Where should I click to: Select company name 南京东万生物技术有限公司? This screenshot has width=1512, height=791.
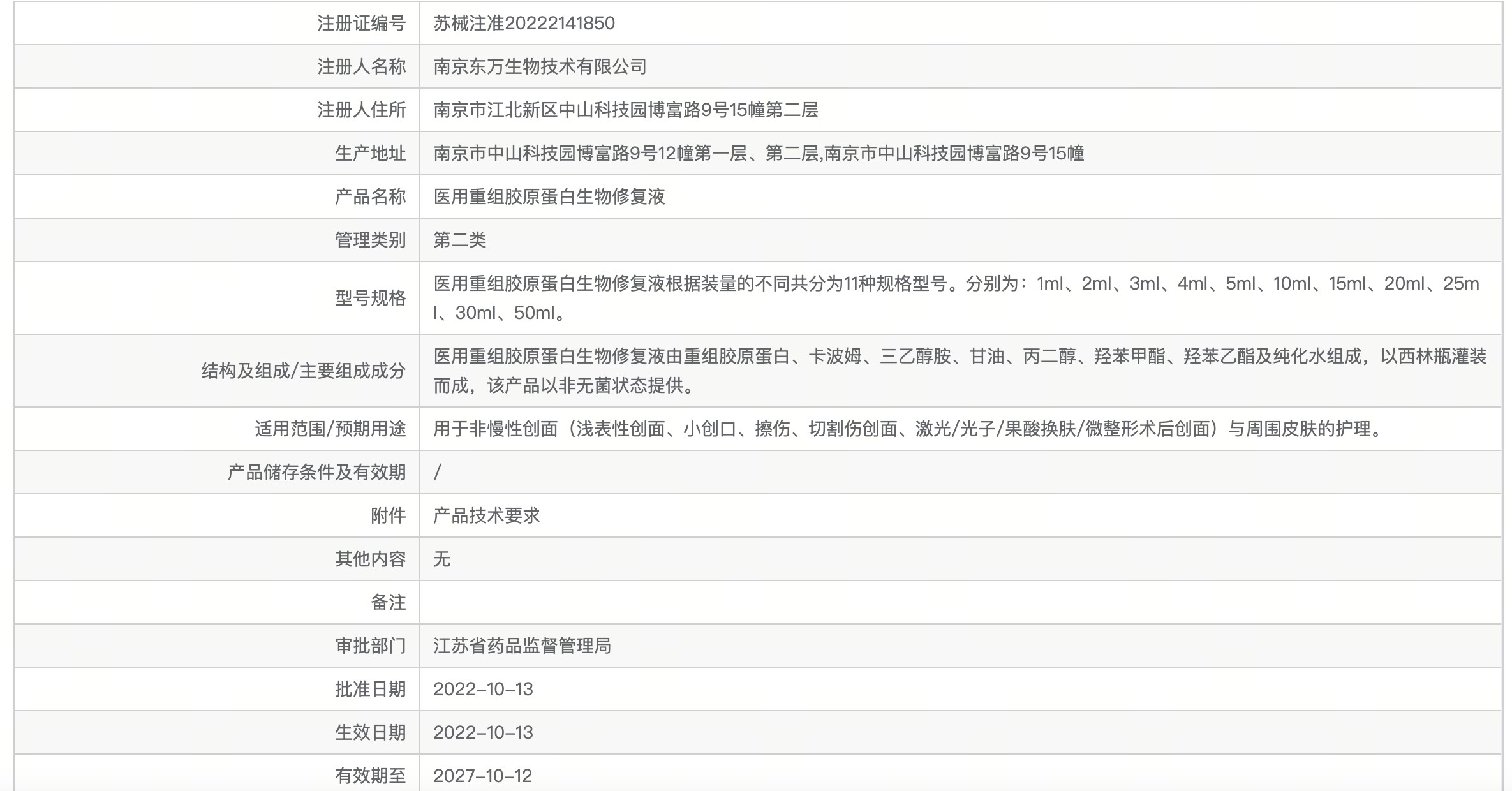[540, 66]
